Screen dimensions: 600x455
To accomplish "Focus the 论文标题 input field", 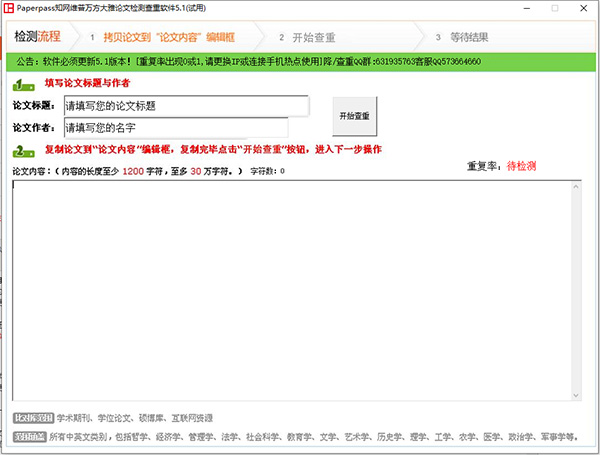I will pyautogui.click(x=186, y=106).
